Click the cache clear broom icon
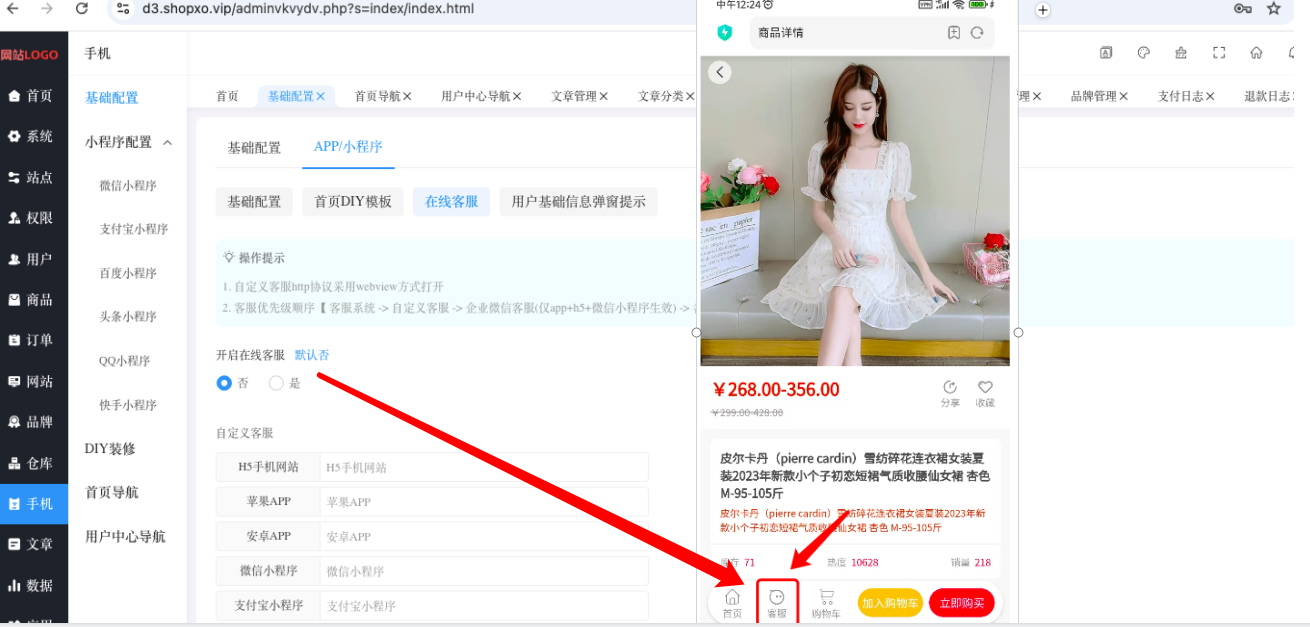 tap(1181, 53)
